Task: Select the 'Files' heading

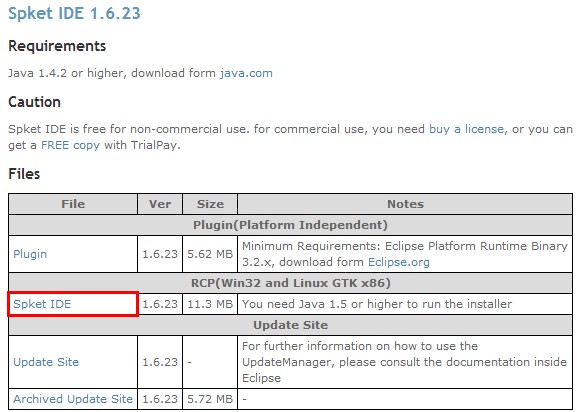Action: point(24,174)
